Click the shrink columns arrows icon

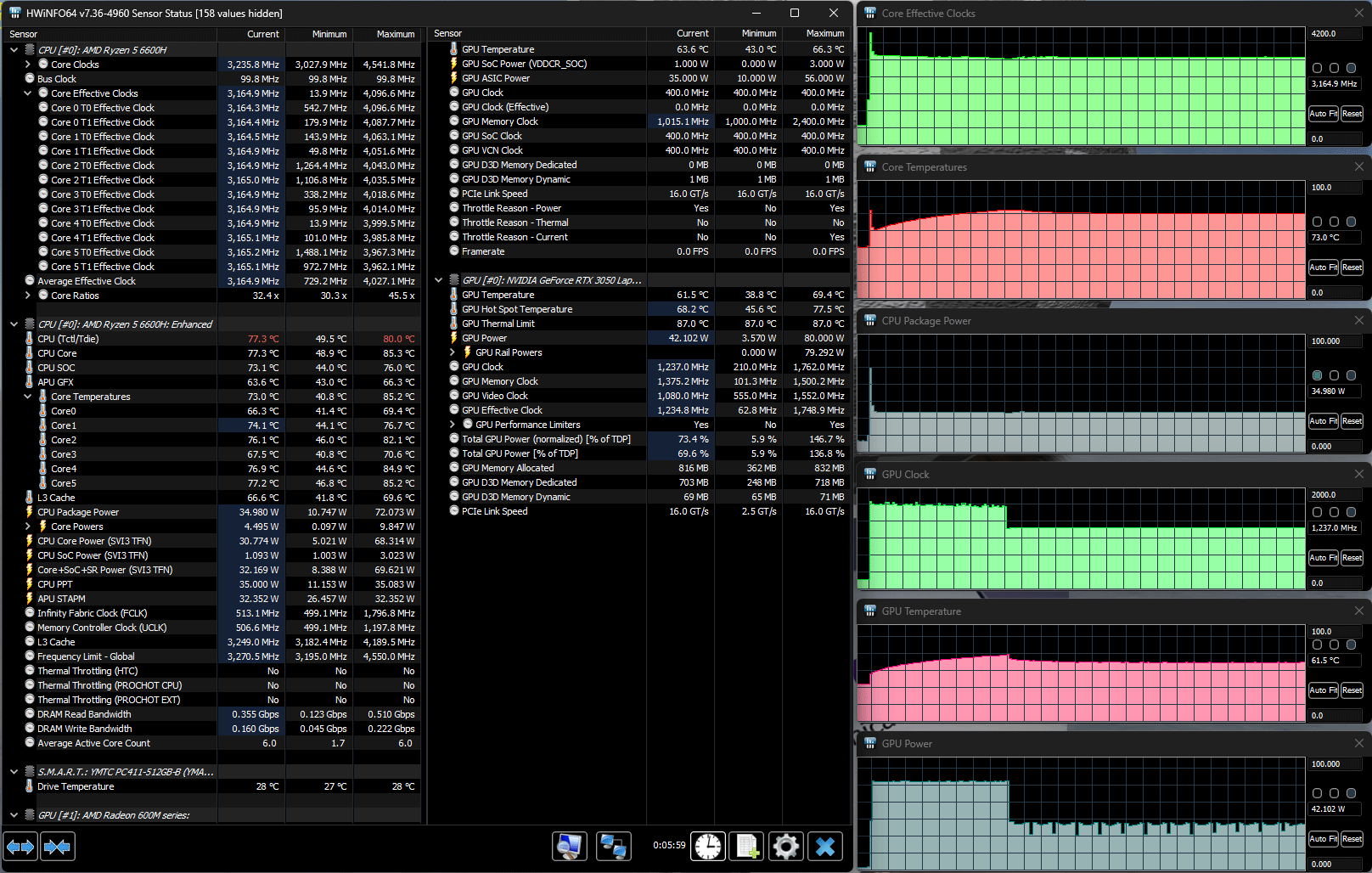[58, 847]
